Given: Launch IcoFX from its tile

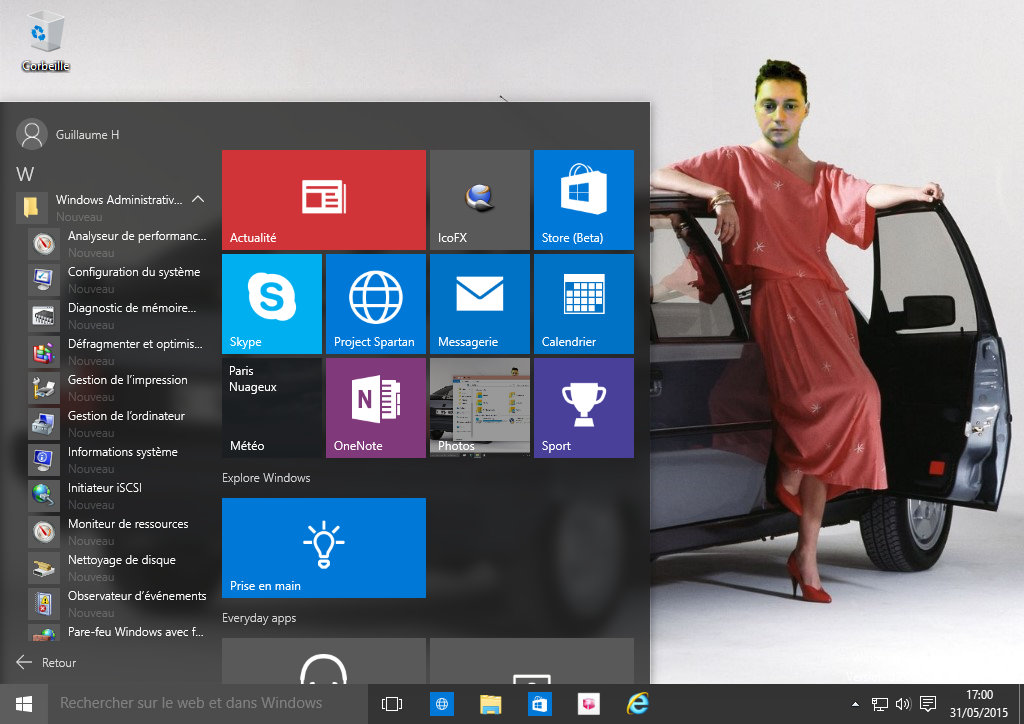Looking at the screenshot, I should 479,200.
